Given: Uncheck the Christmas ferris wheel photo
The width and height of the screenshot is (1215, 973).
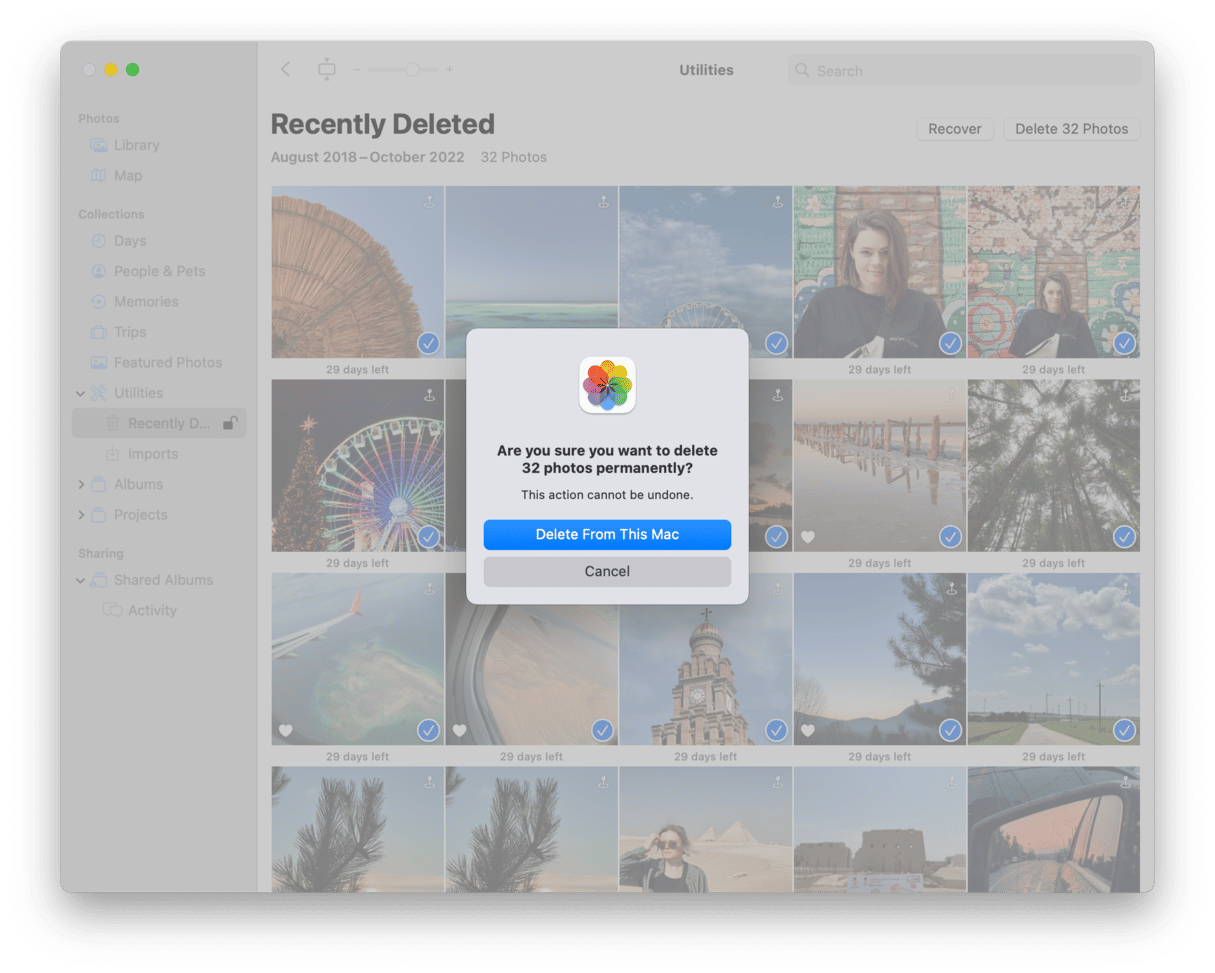Looking at the screenshot, I should (x=428, y=537).
